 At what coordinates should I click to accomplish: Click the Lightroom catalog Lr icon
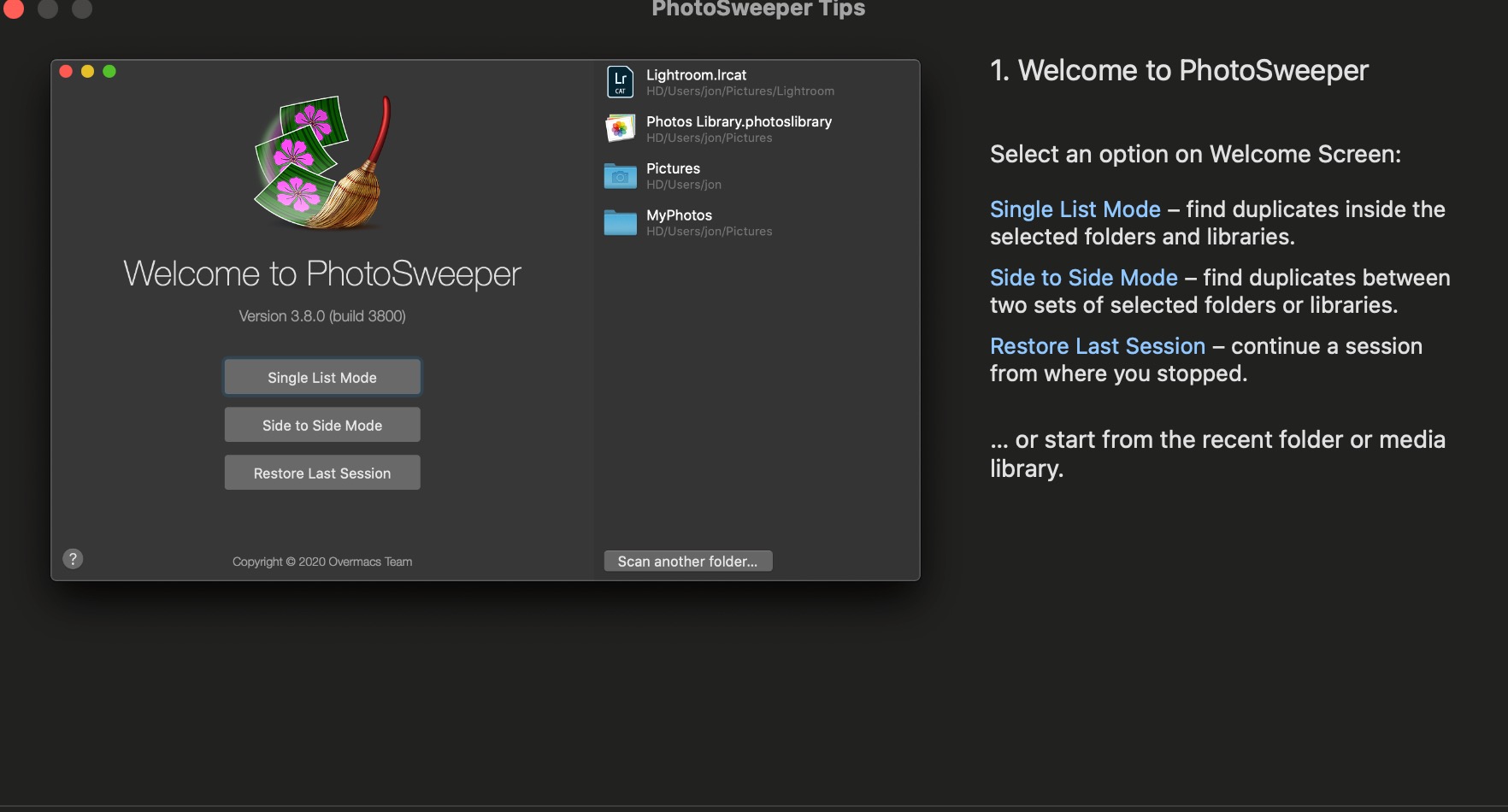click(621, 82)
